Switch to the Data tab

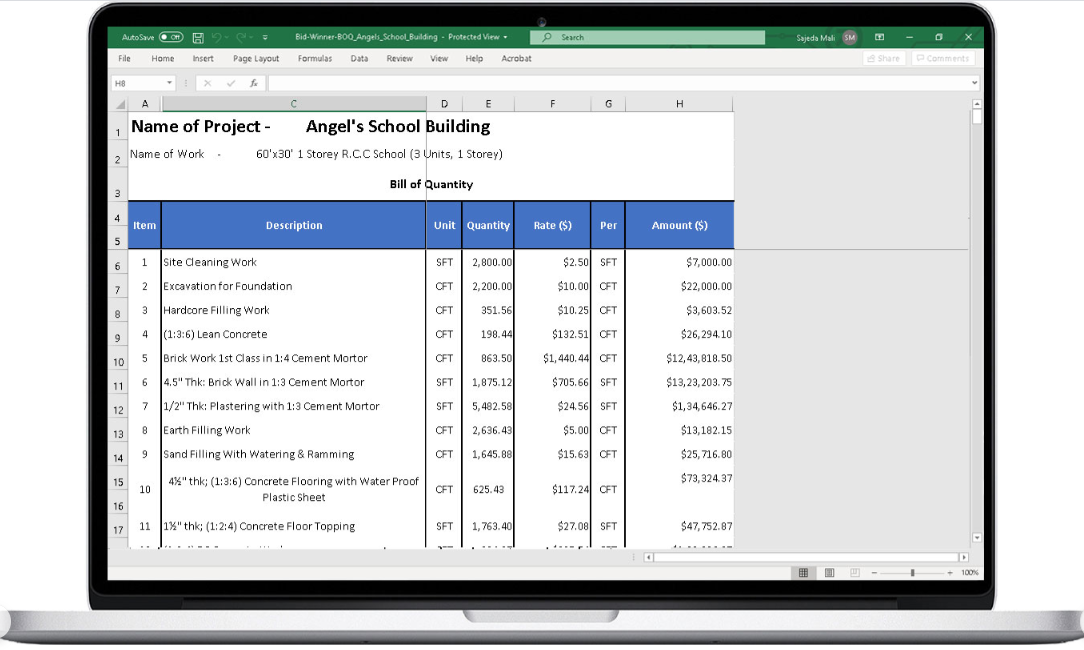(x=359, y=59)
